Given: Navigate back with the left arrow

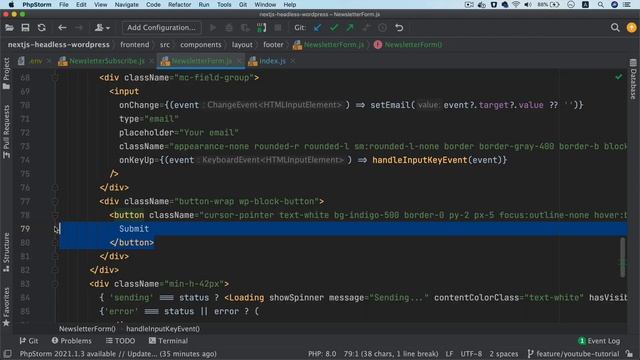Looking at the screenshot, I should tap(62, 28).
